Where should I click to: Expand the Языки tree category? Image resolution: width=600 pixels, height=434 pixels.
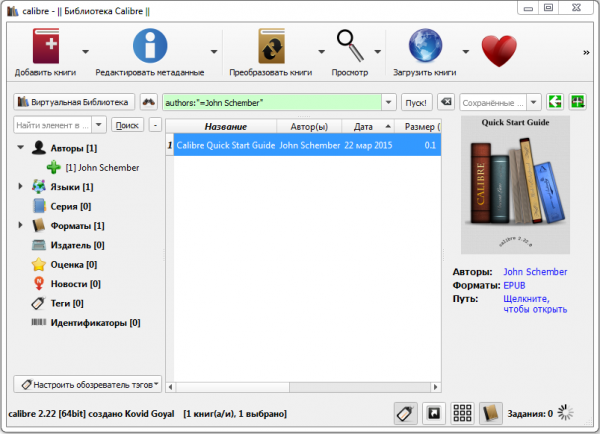[x=21, y=186]
